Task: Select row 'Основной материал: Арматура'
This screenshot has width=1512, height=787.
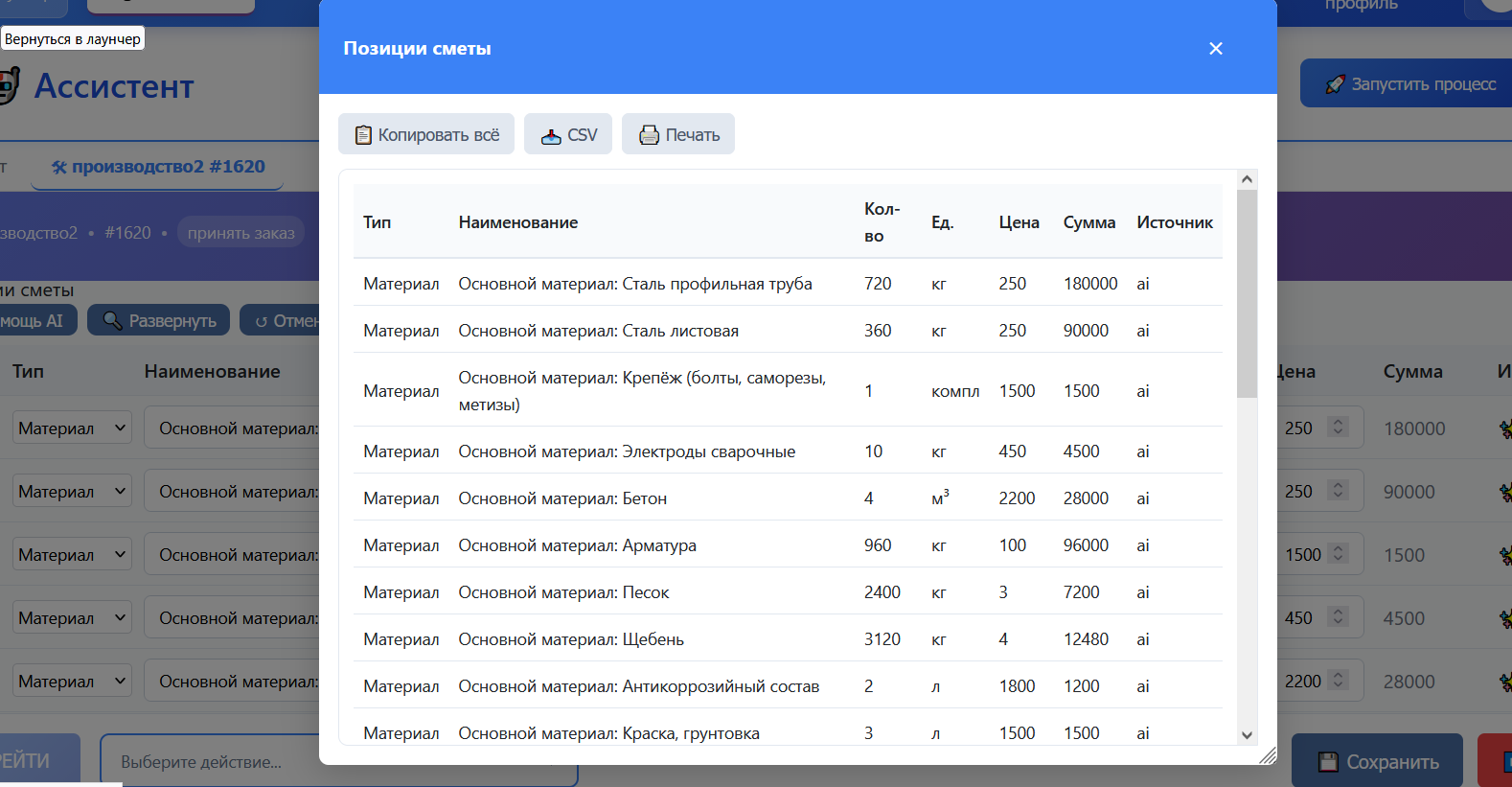Action: tap(788, 544)
